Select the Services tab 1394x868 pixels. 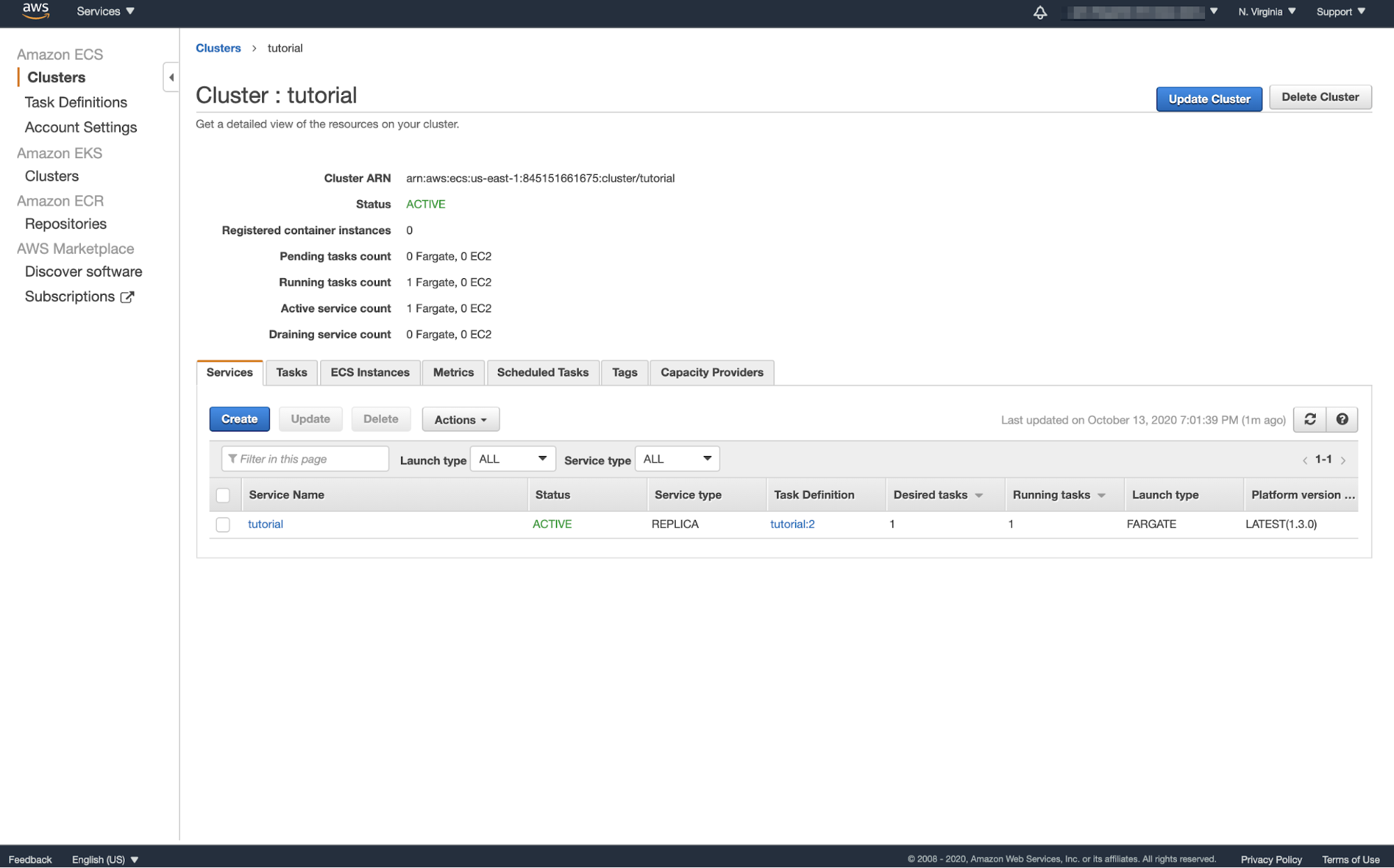point(229,372)
